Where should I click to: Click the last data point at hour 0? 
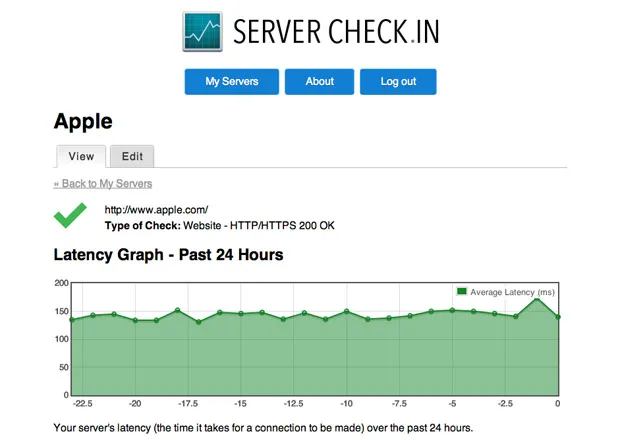click(x=558, y=317)
